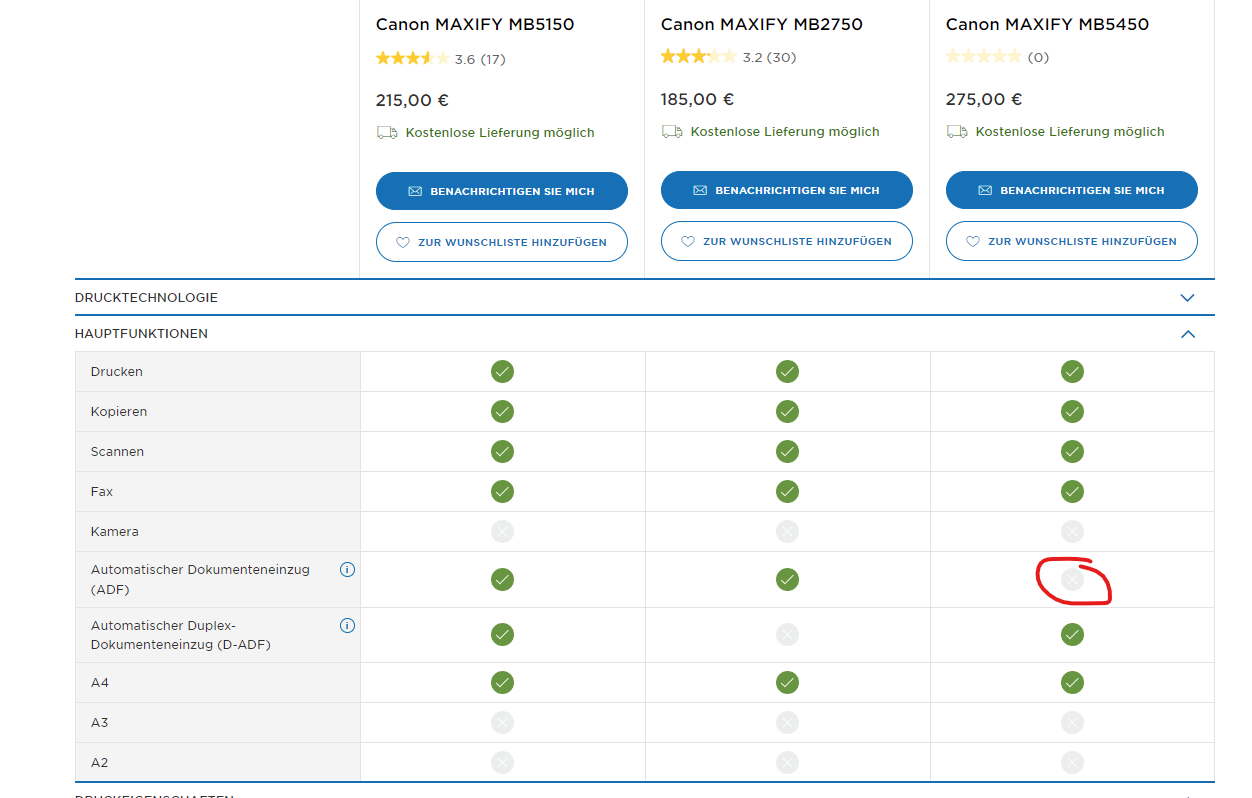Image resolution: width=1252 pixels, height=798 pixels.
Task: Click the Kopieren checkmark for MB5150
Action: pos(502,412)
